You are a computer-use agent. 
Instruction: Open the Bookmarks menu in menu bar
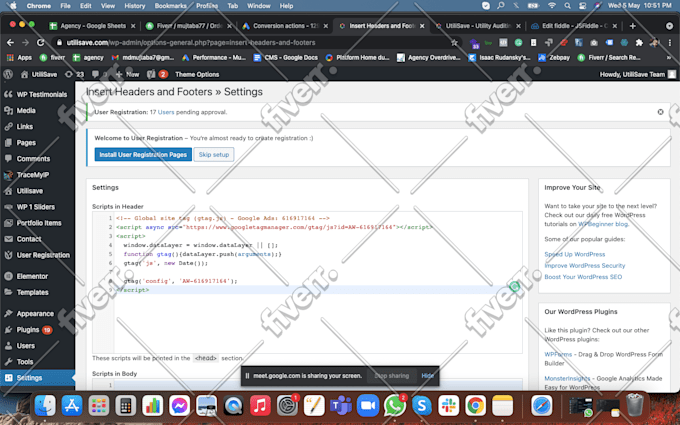170,6
